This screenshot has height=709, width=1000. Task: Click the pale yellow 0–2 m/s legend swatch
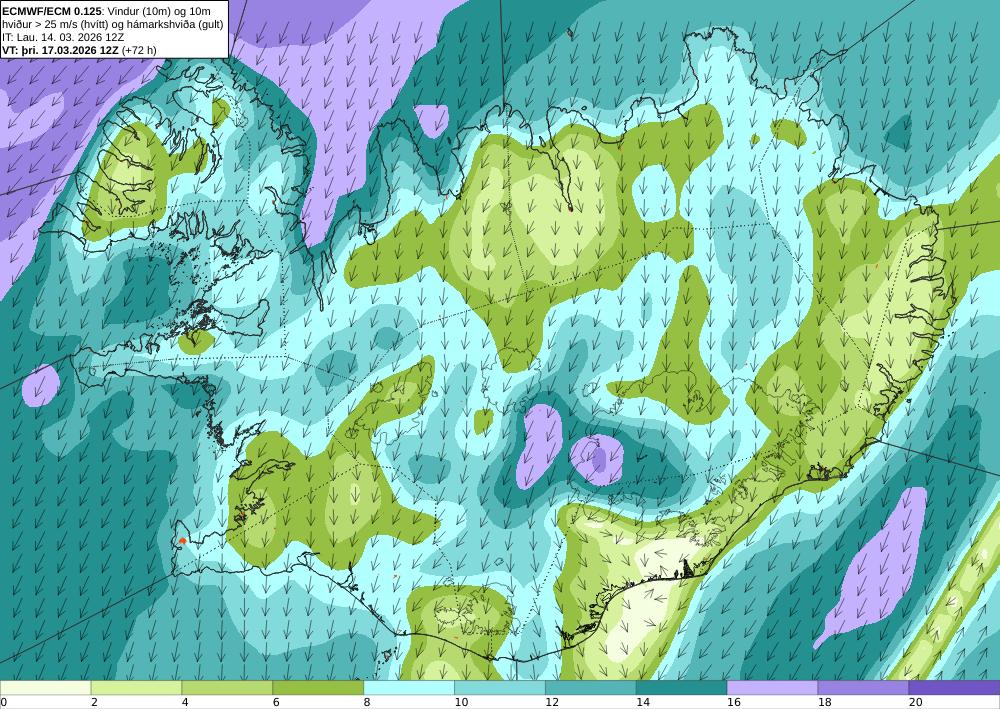coord(45,687)
